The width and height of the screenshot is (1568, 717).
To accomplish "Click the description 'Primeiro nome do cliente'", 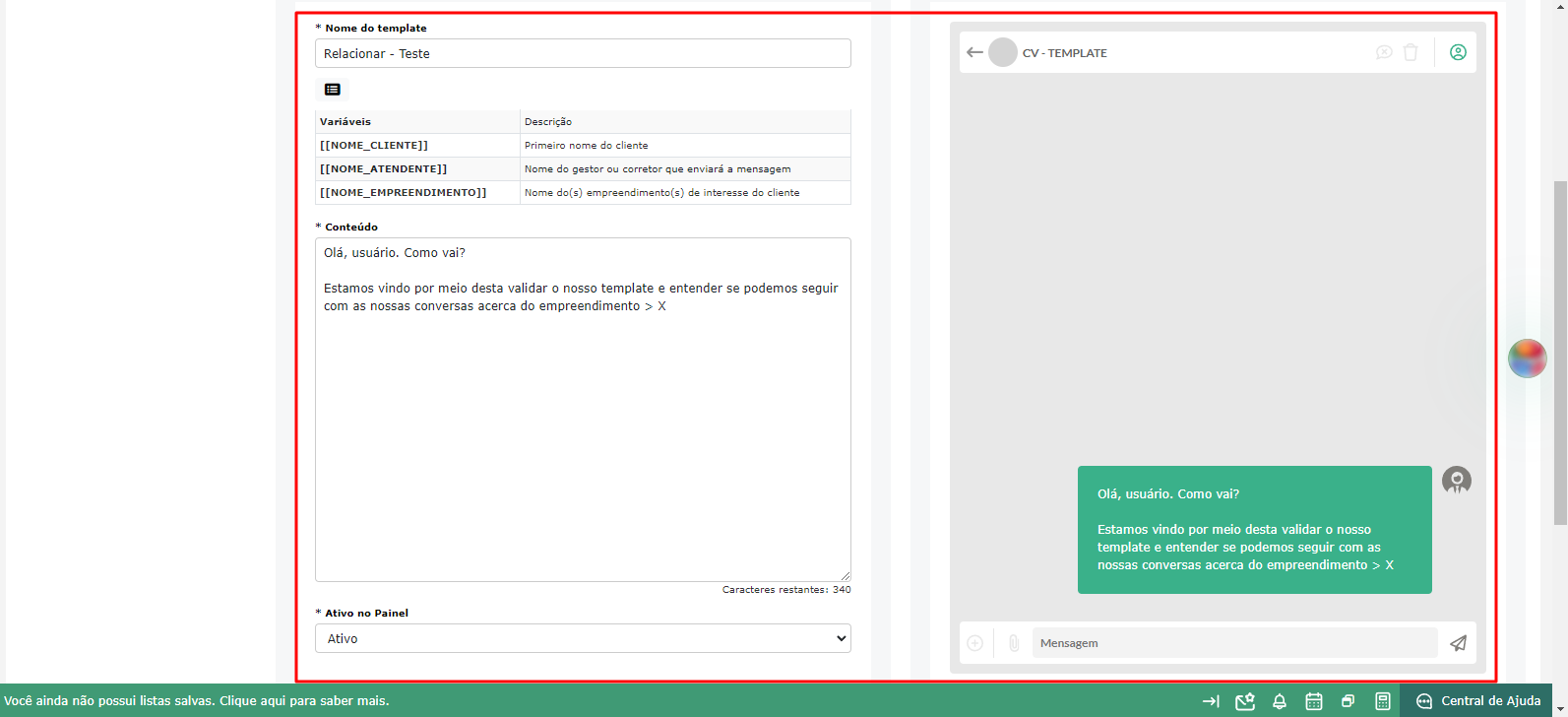I will point(587,145).
